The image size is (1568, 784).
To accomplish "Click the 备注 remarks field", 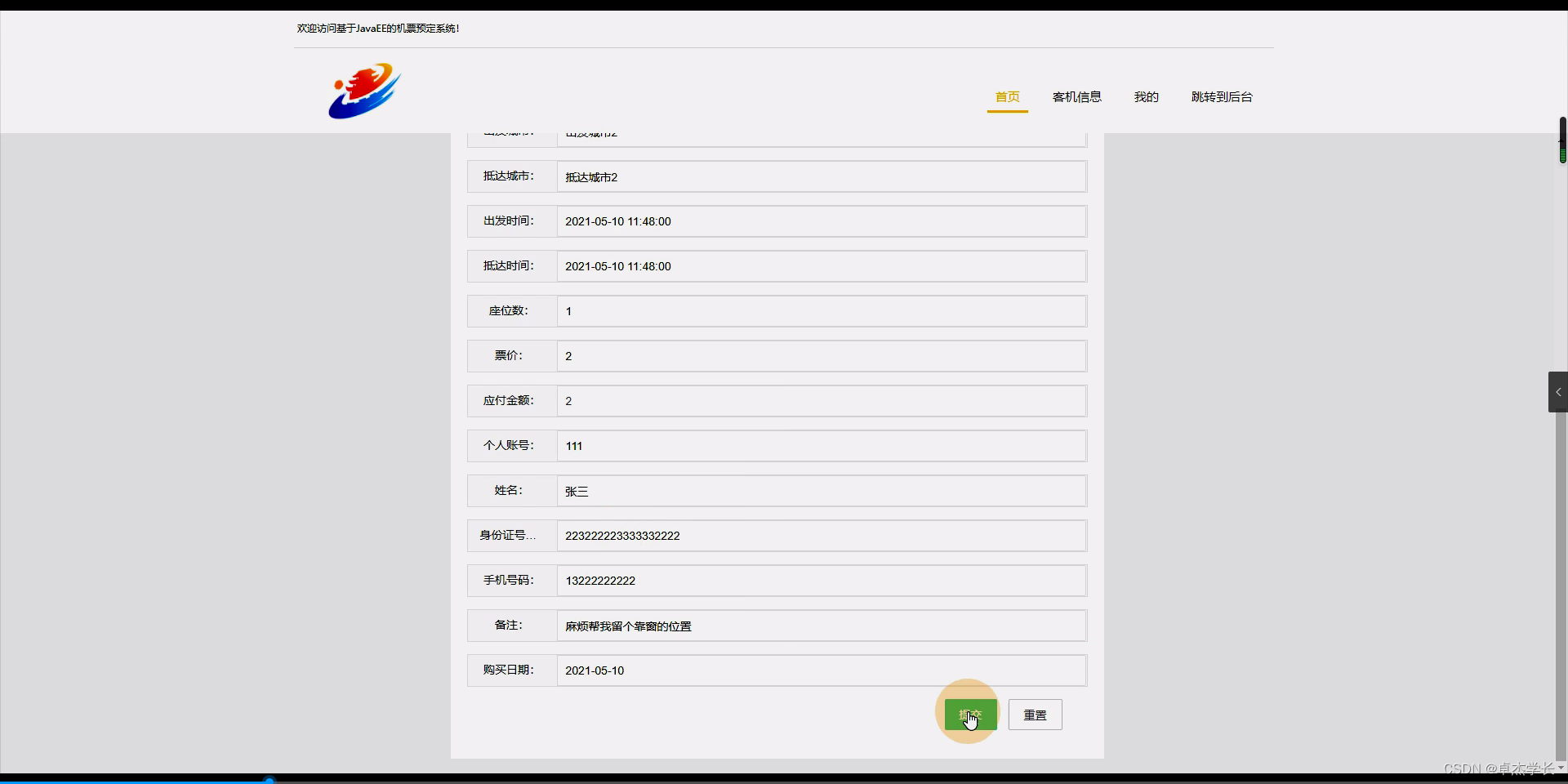I will pyautogui.click(x=820, y=626).
